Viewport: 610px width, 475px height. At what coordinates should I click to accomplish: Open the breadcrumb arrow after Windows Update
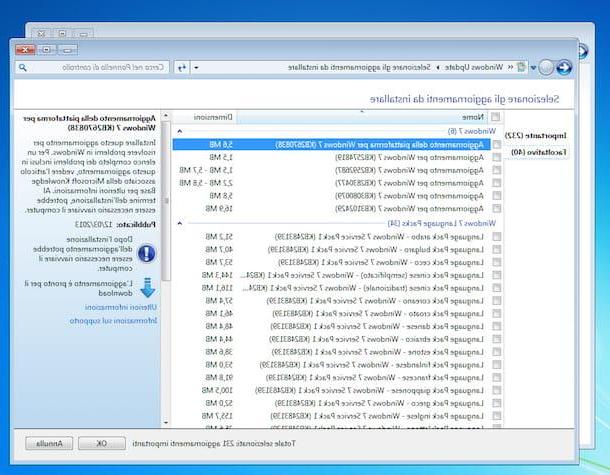click(x=437, y=67)
